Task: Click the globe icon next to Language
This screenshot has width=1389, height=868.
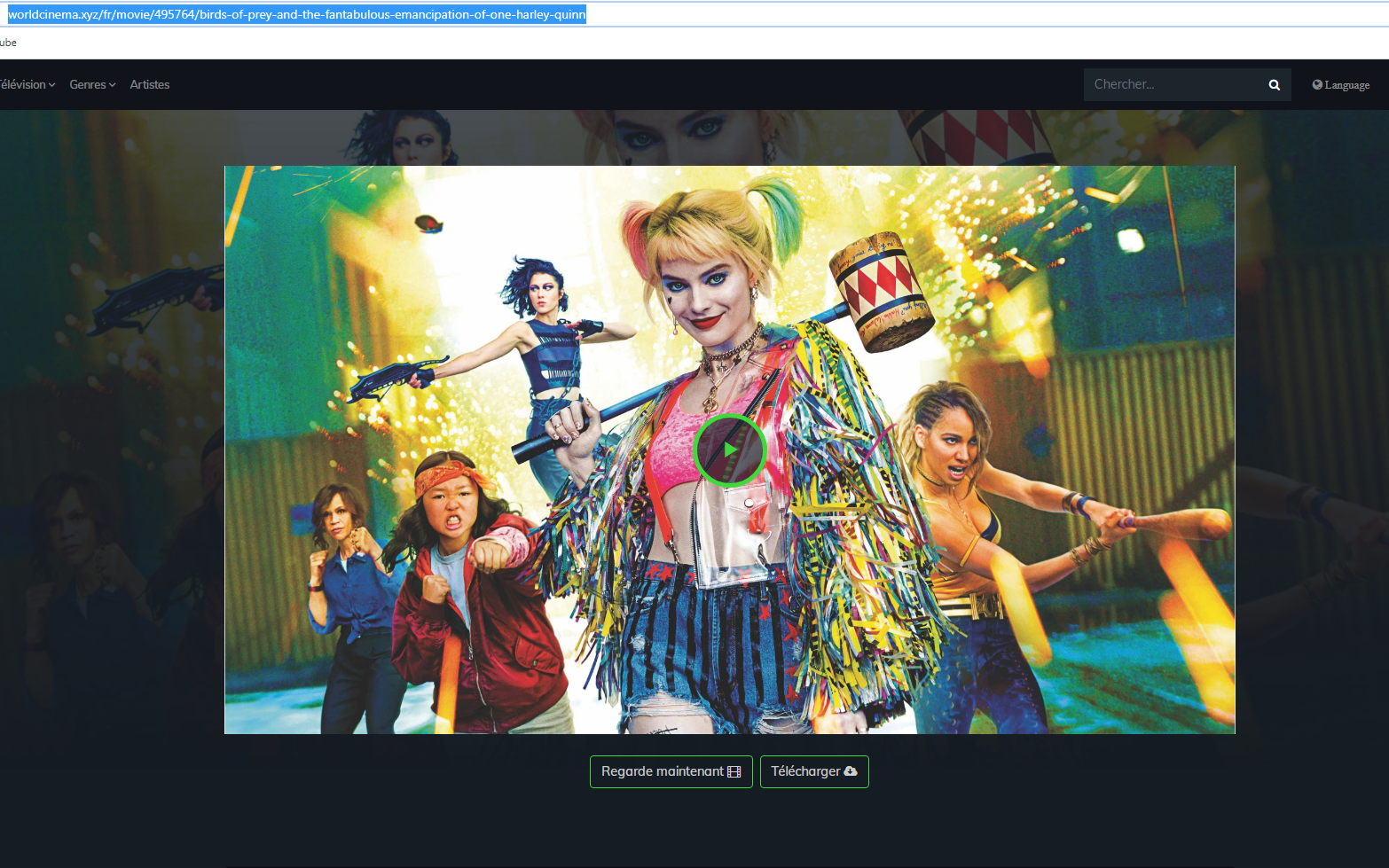Action: point(1317,84)
